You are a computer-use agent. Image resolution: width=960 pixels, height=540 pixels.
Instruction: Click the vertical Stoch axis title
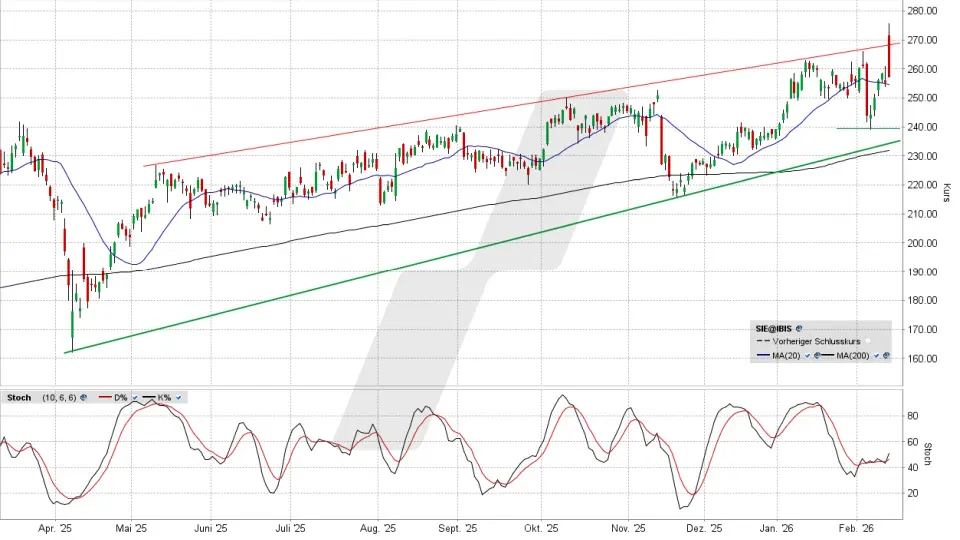[x=927, y=454]
